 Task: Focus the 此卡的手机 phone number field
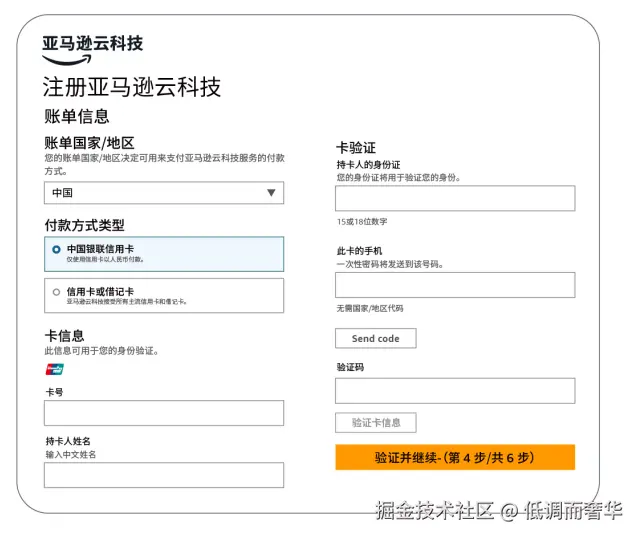click(x=455, y=285)
